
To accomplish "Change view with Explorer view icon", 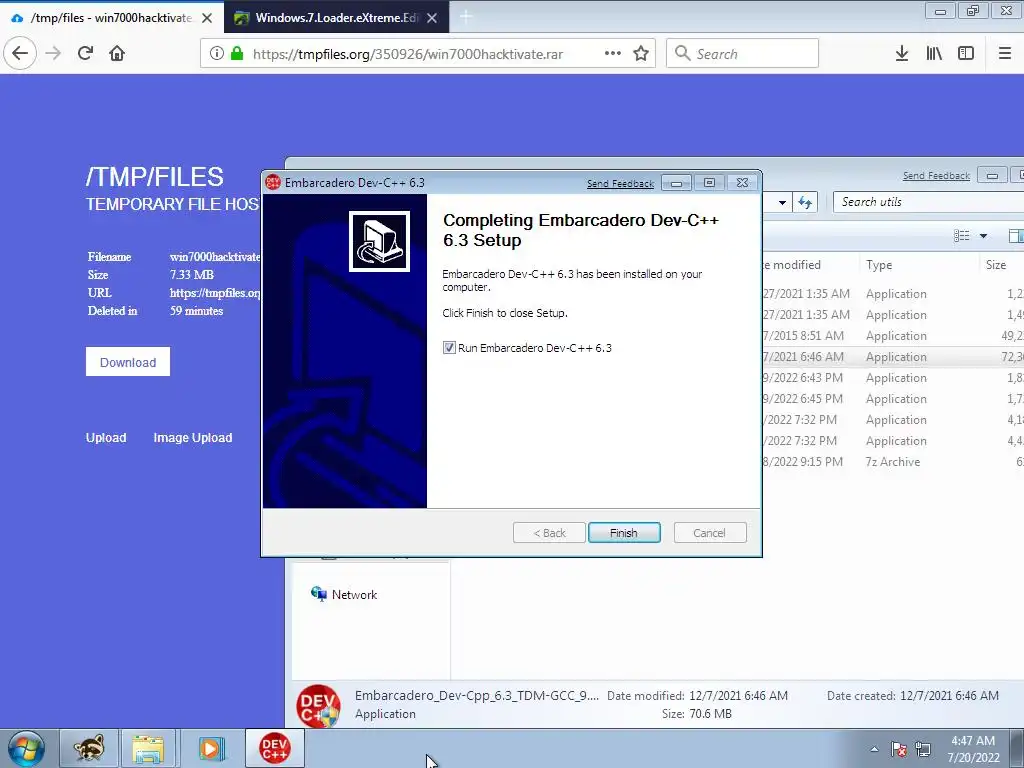I will (961, 236).
